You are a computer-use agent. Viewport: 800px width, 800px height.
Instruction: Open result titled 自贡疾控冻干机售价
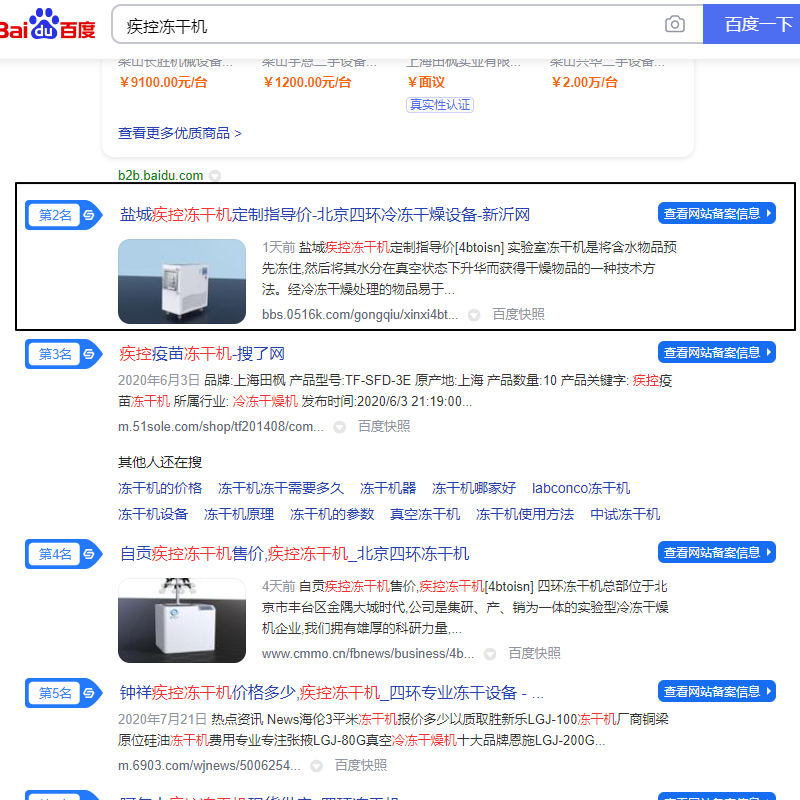[x=294, y=554]
